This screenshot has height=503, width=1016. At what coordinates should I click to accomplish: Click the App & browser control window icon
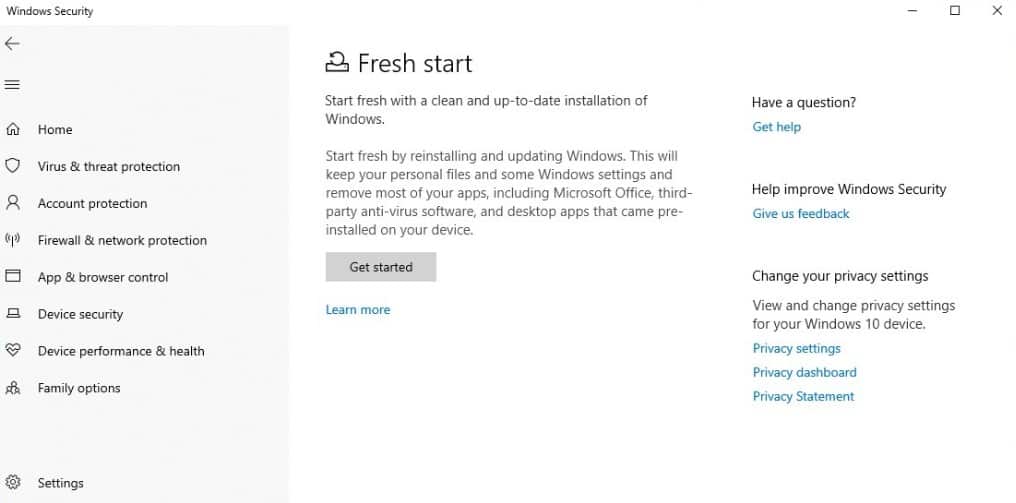(x=13, y=276)
